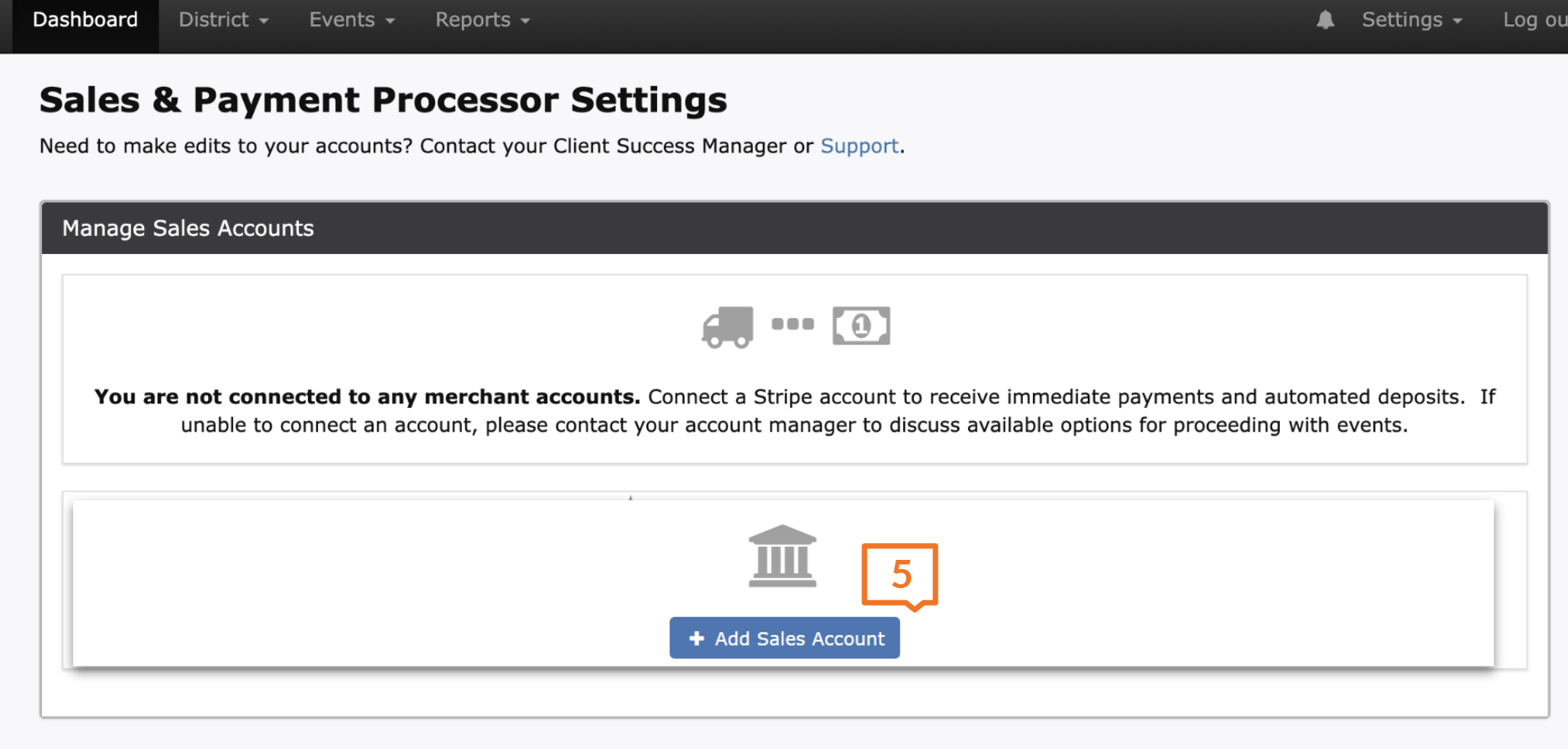
Task: Open the Settings dropdown menu
Action: (x=1412, y=20)
